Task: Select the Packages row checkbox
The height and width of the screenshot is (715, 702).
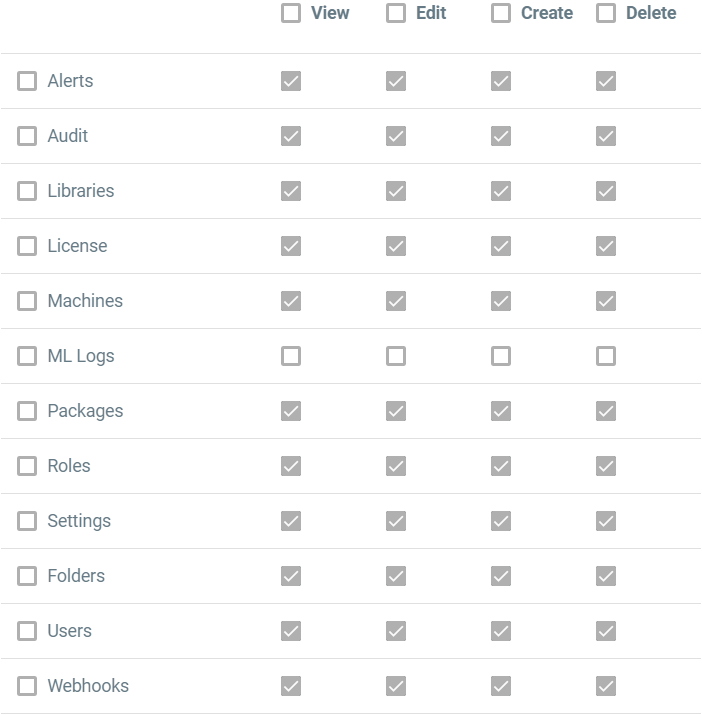Action: 27,411
